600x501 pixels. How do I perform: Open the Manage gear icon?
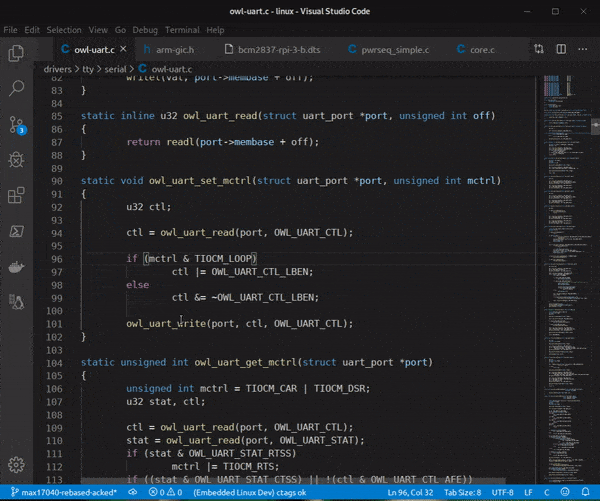(16, 465)
